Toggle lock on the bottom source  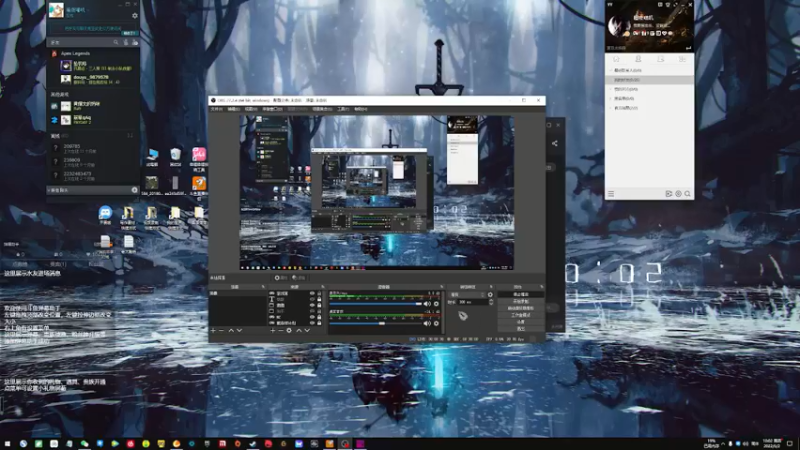pyautogui.click(x=319, y=322)
